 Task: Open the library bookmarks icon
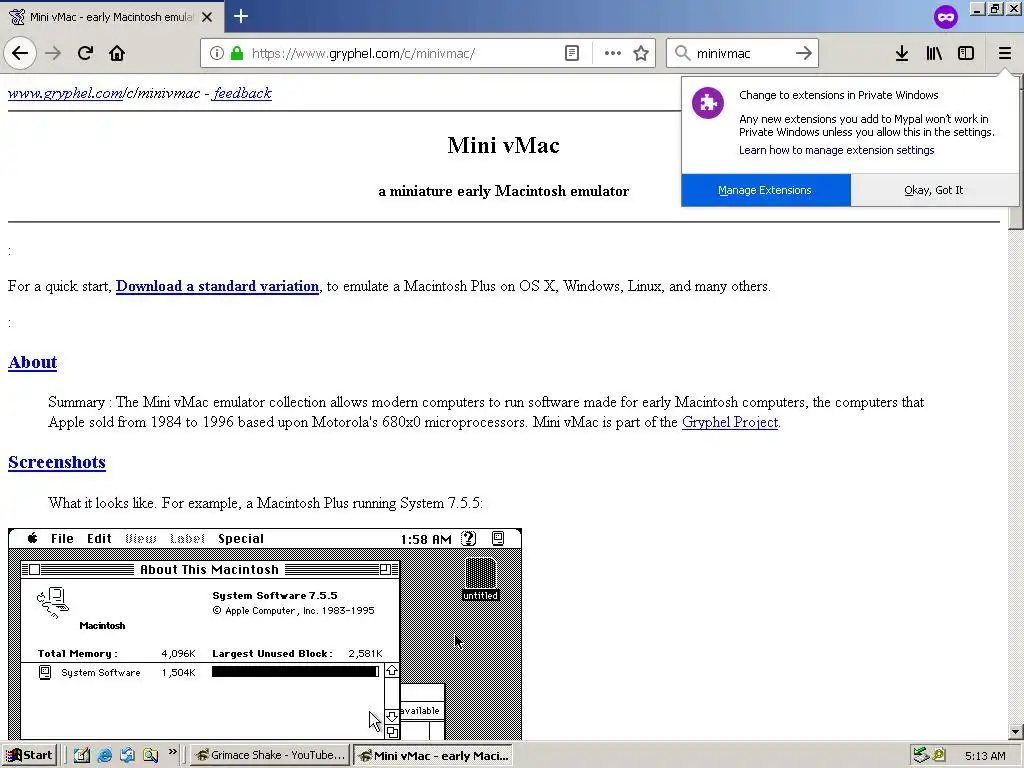[934, 53]
